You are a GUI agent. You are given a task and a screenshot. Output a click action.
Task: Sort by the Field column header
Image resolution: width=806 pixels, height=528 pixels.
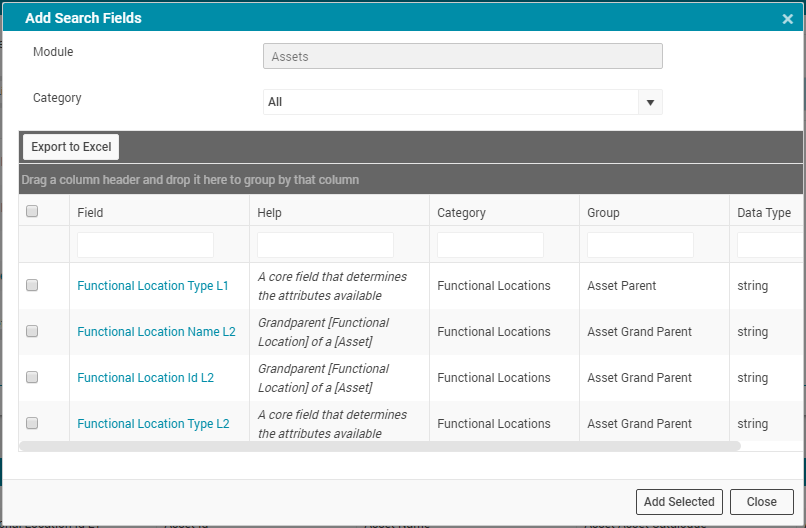90,213
